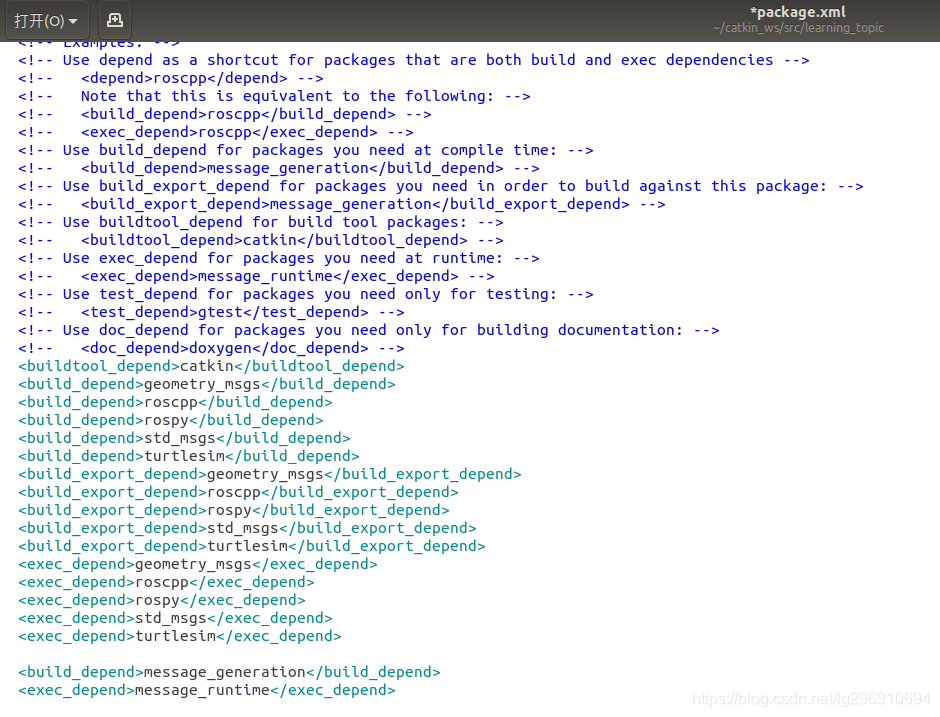Click 'build against this package' comment
This screenshot has width=940, height=717.
click(441, 186)
